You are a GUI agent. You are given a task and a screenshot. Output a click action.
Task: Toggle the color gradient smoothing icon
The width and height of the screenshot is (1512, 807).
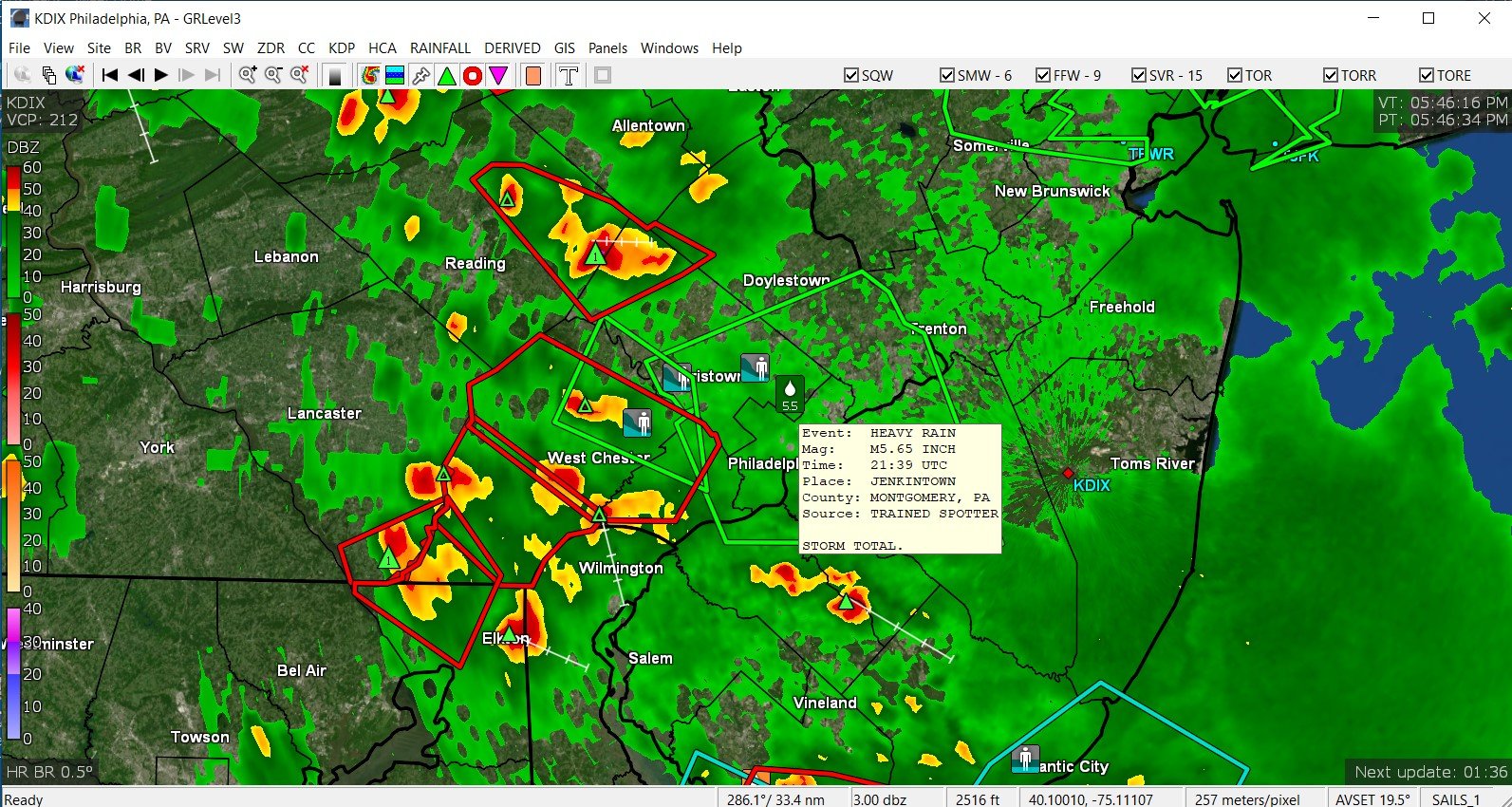coord(334,76)
